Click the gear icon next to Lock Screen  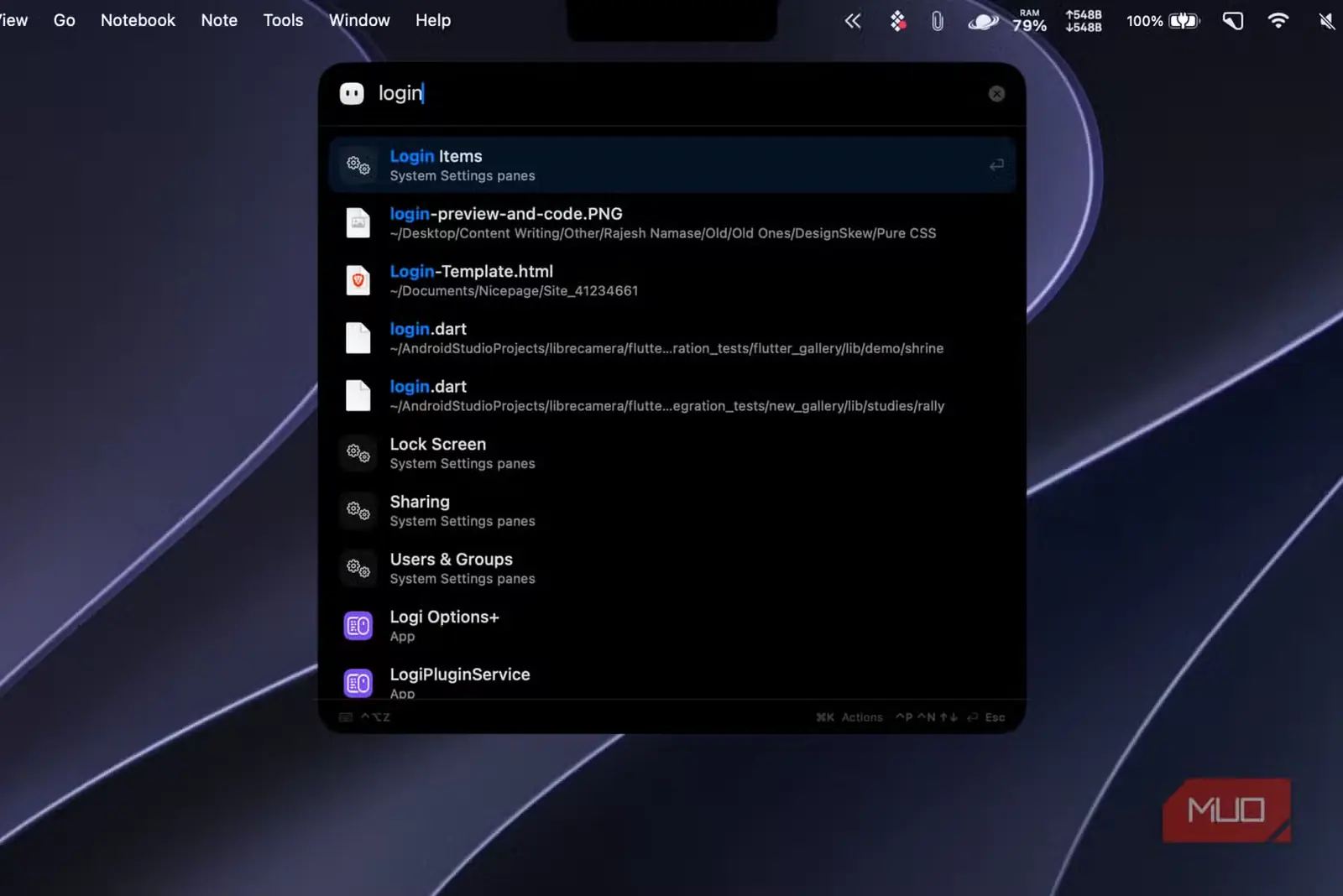tap(358, 453)
